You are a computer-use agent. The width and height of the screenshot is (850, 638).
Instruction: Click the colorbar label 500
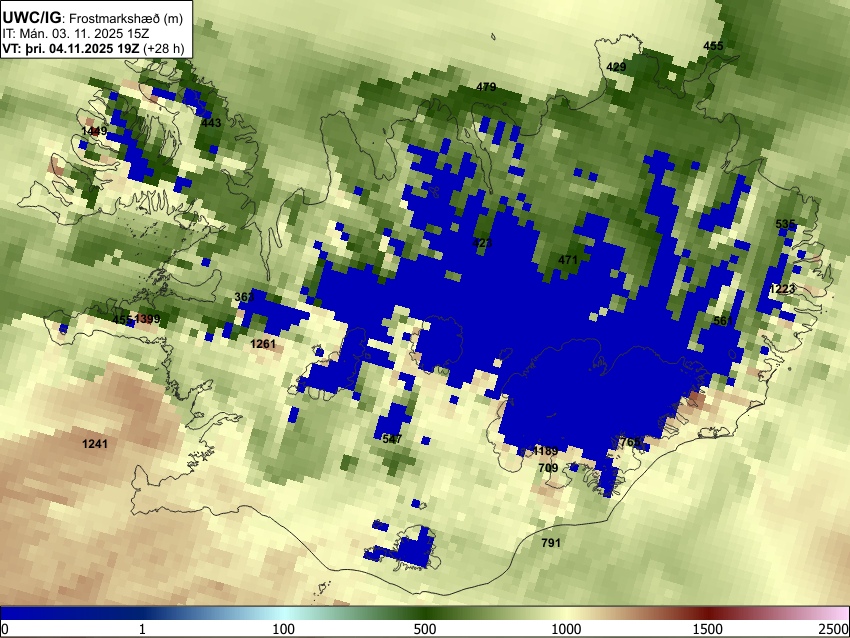[424, 629]
